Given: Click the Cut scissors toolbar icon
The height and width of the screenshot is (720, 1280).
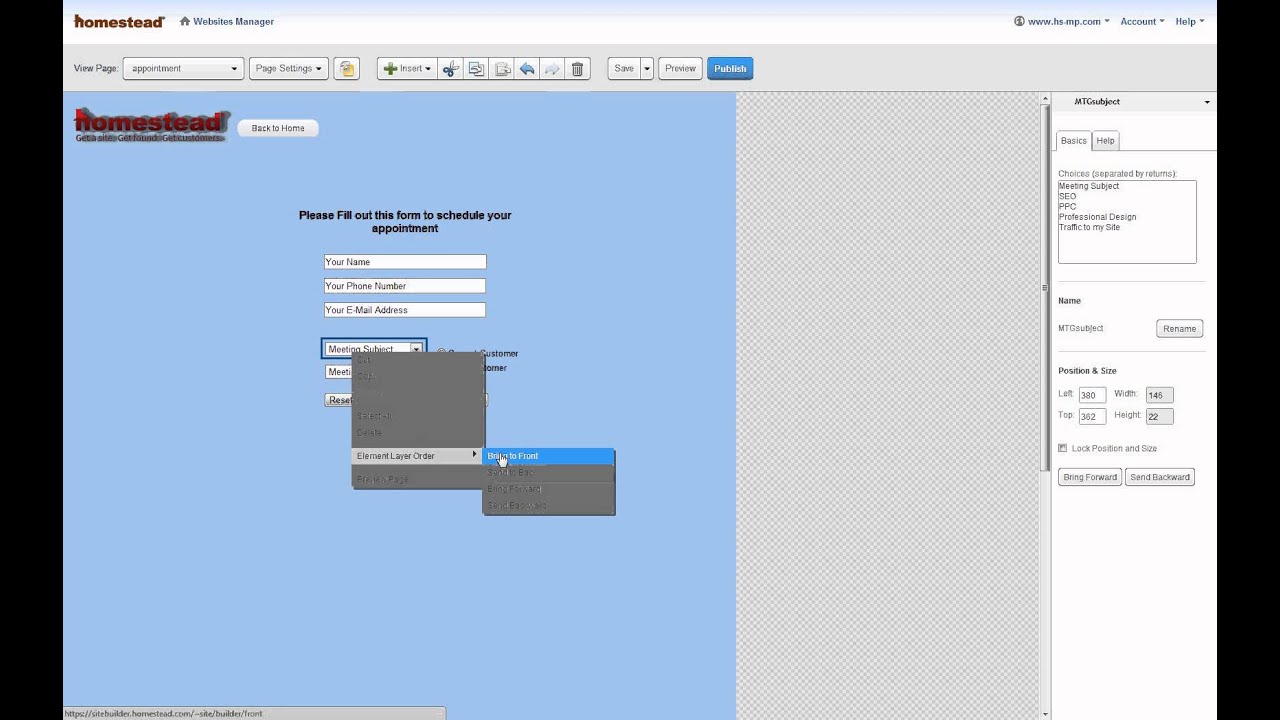Looking at the screenshot, I should tap(450, 69).
